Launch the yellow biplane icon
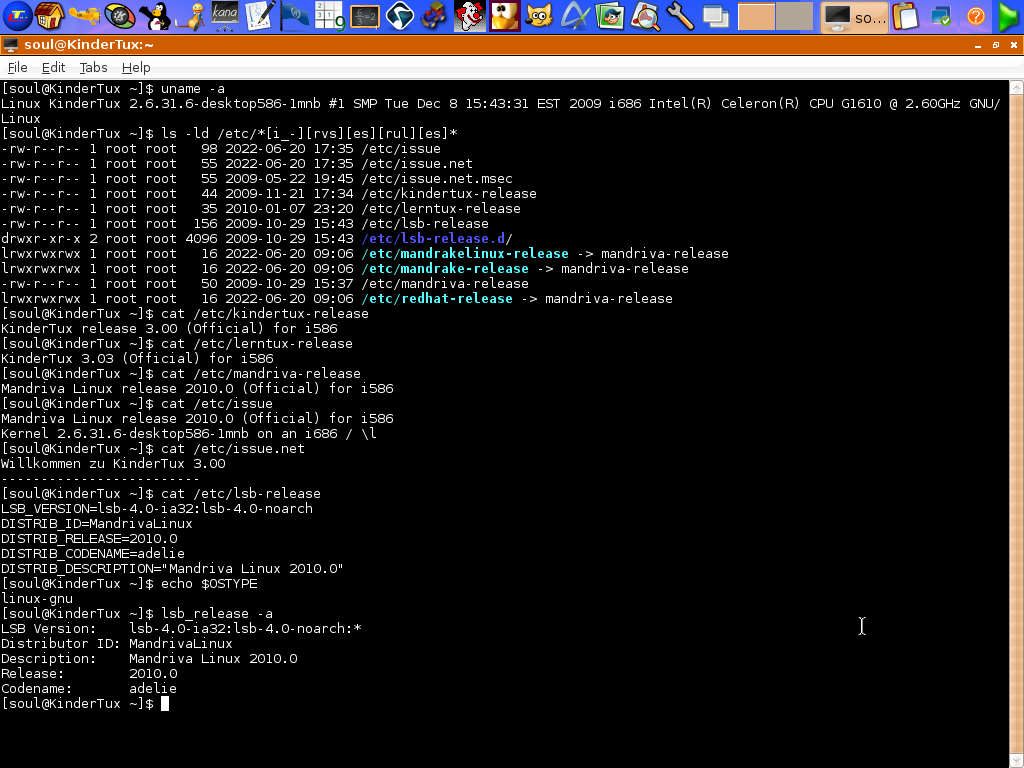This screenshot has height=768, width=1024. (x=85, y=16)
